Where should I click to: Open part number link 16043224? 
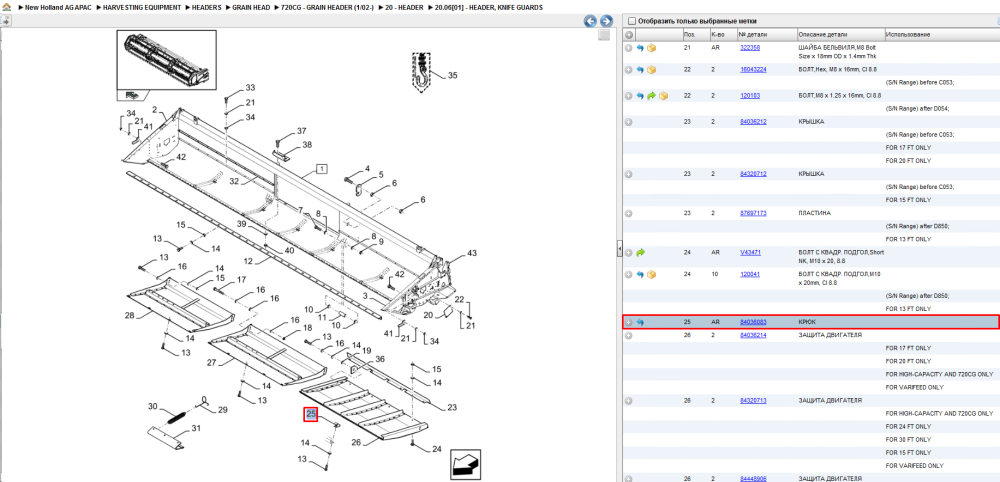(x=753, y=69)
